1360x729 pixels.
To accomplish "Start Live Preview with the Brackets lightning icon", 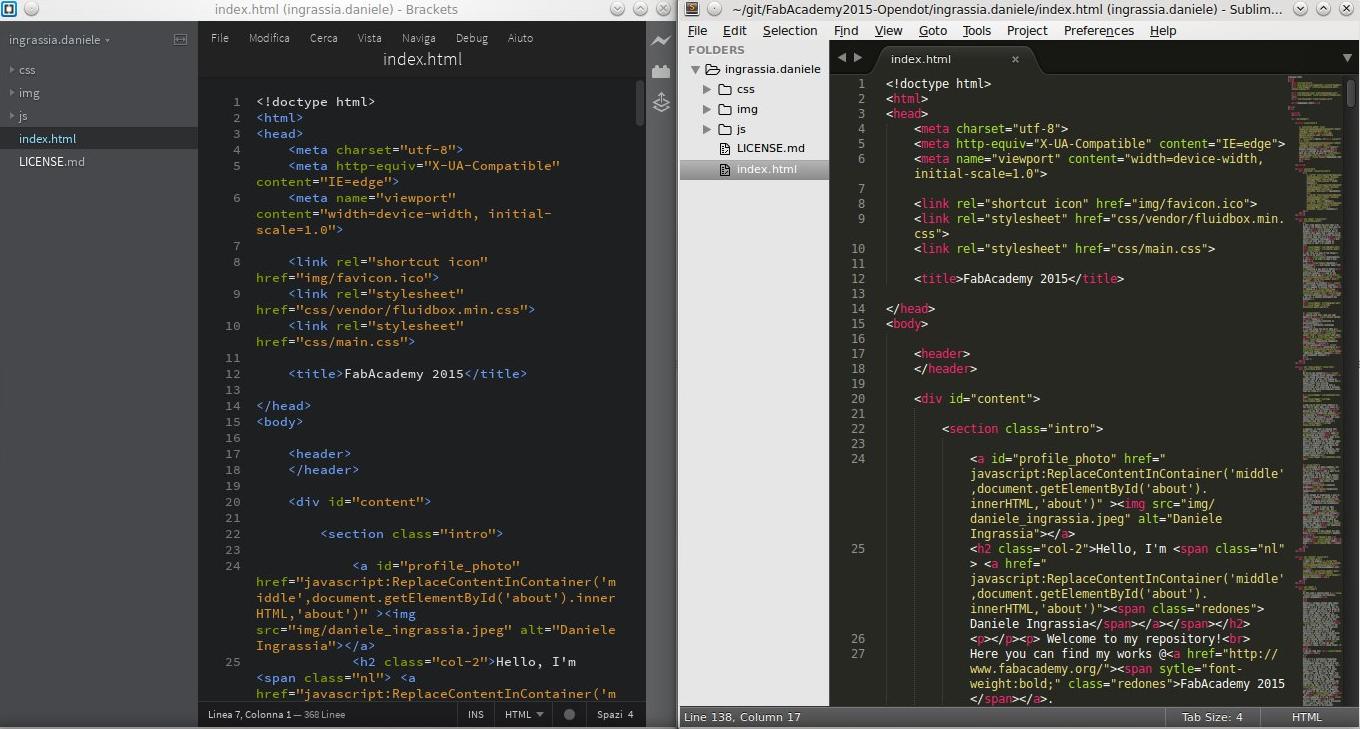I will 660,41.
